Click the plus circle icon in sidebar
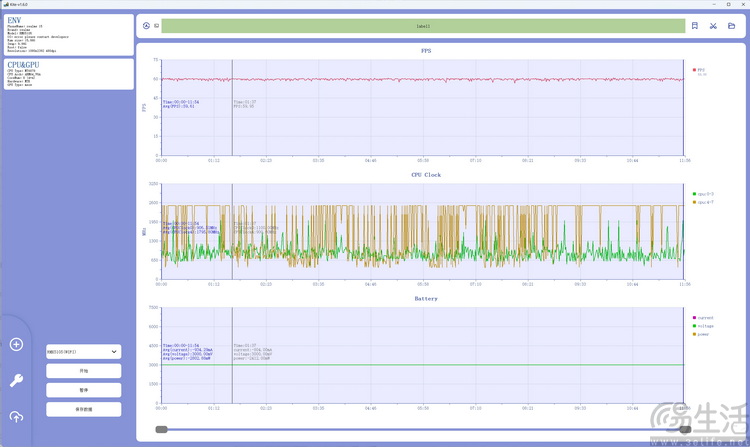The width and height of the screenshot is (750, 447). [16, 344]
